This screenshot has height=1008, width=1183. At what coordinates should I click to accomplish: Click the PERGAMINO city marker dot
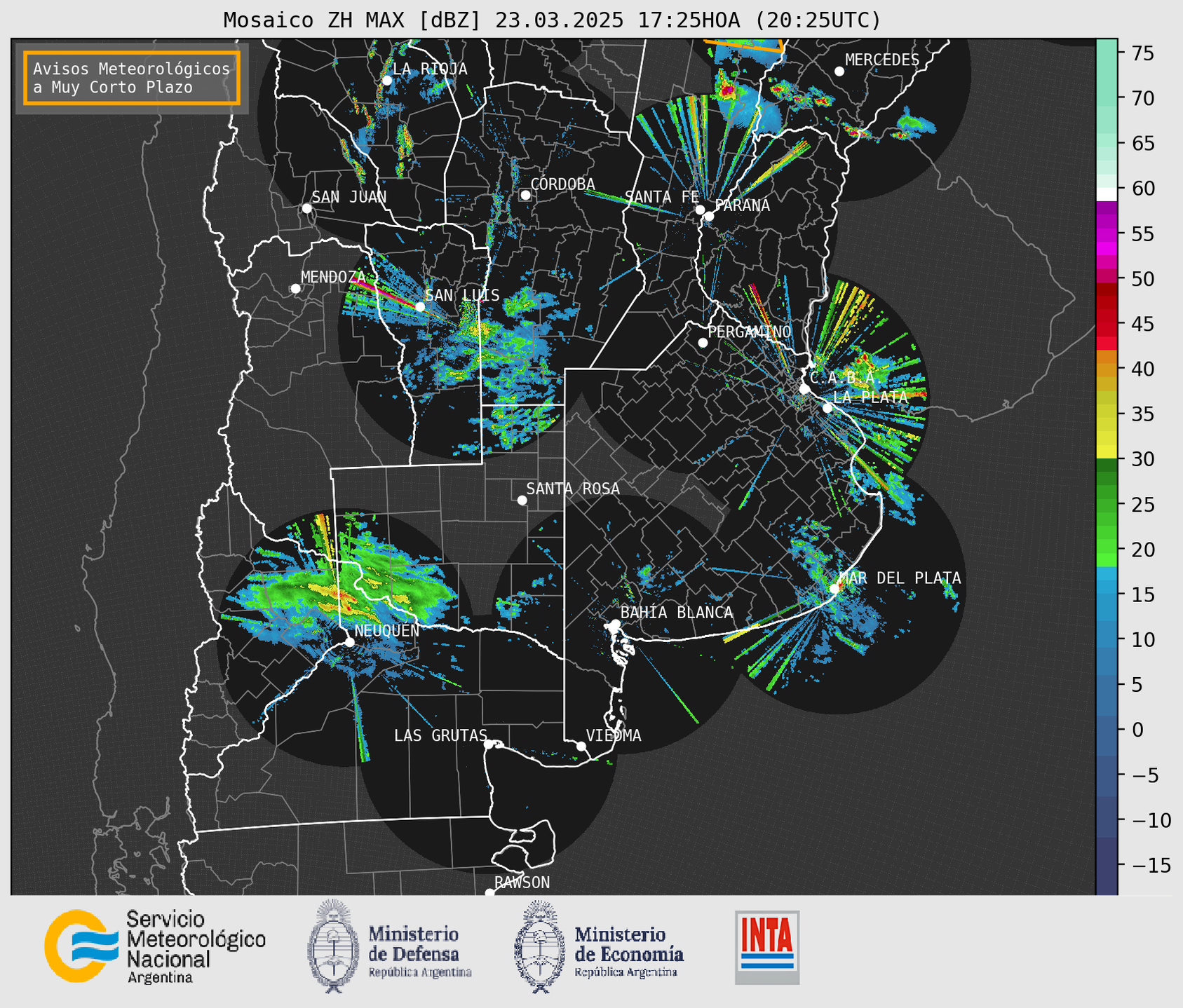[703, 343]
